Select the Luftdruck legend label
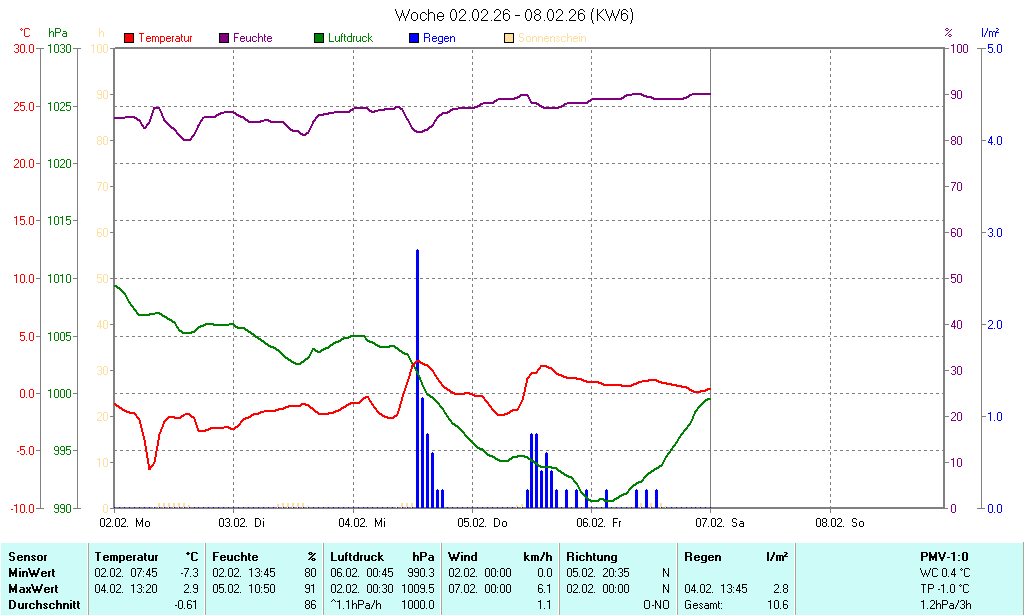The width and height of the screenshot is (1024, 615). 355,38
